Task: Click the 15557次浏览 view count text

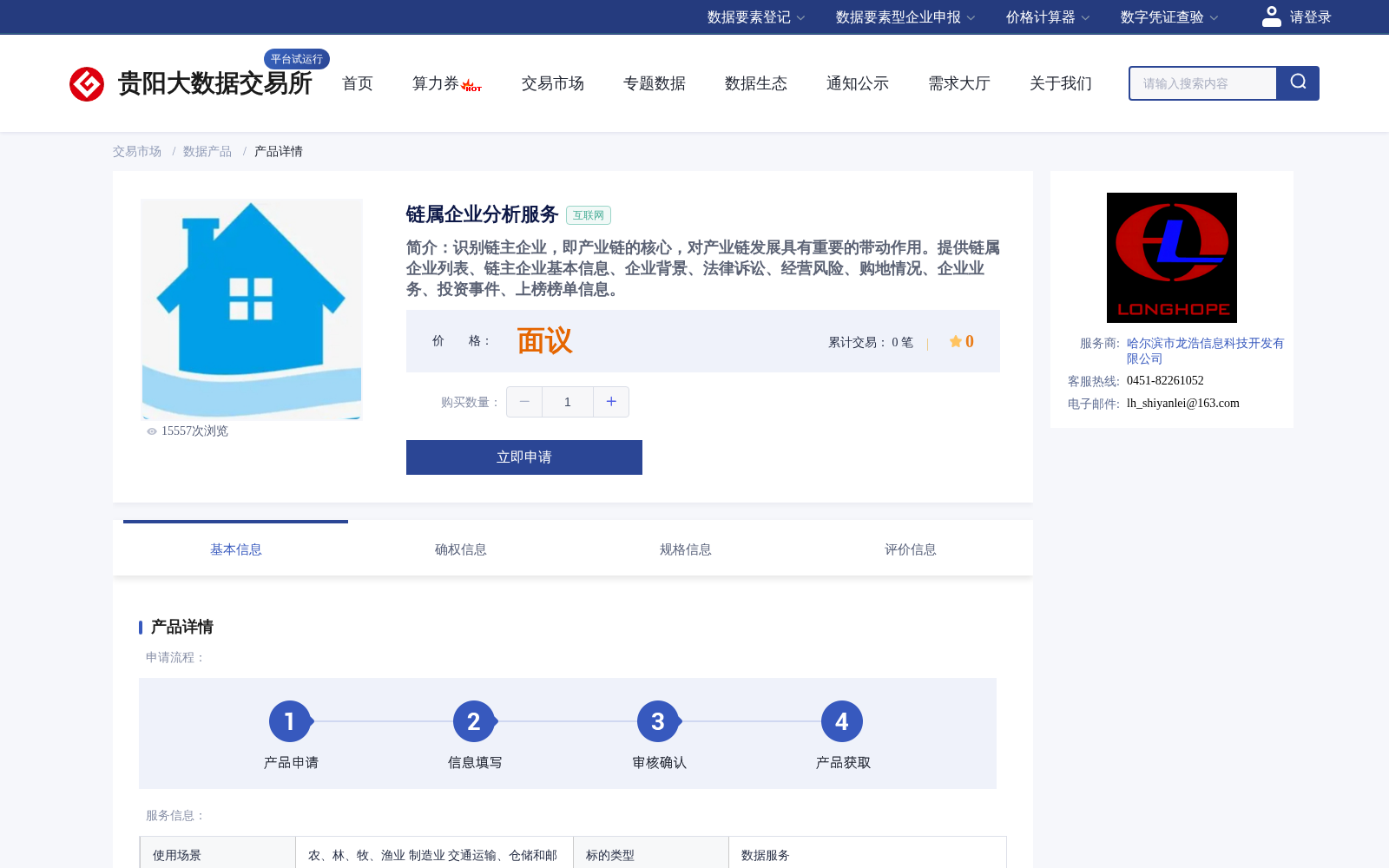Action: click(x=194, y=431)
